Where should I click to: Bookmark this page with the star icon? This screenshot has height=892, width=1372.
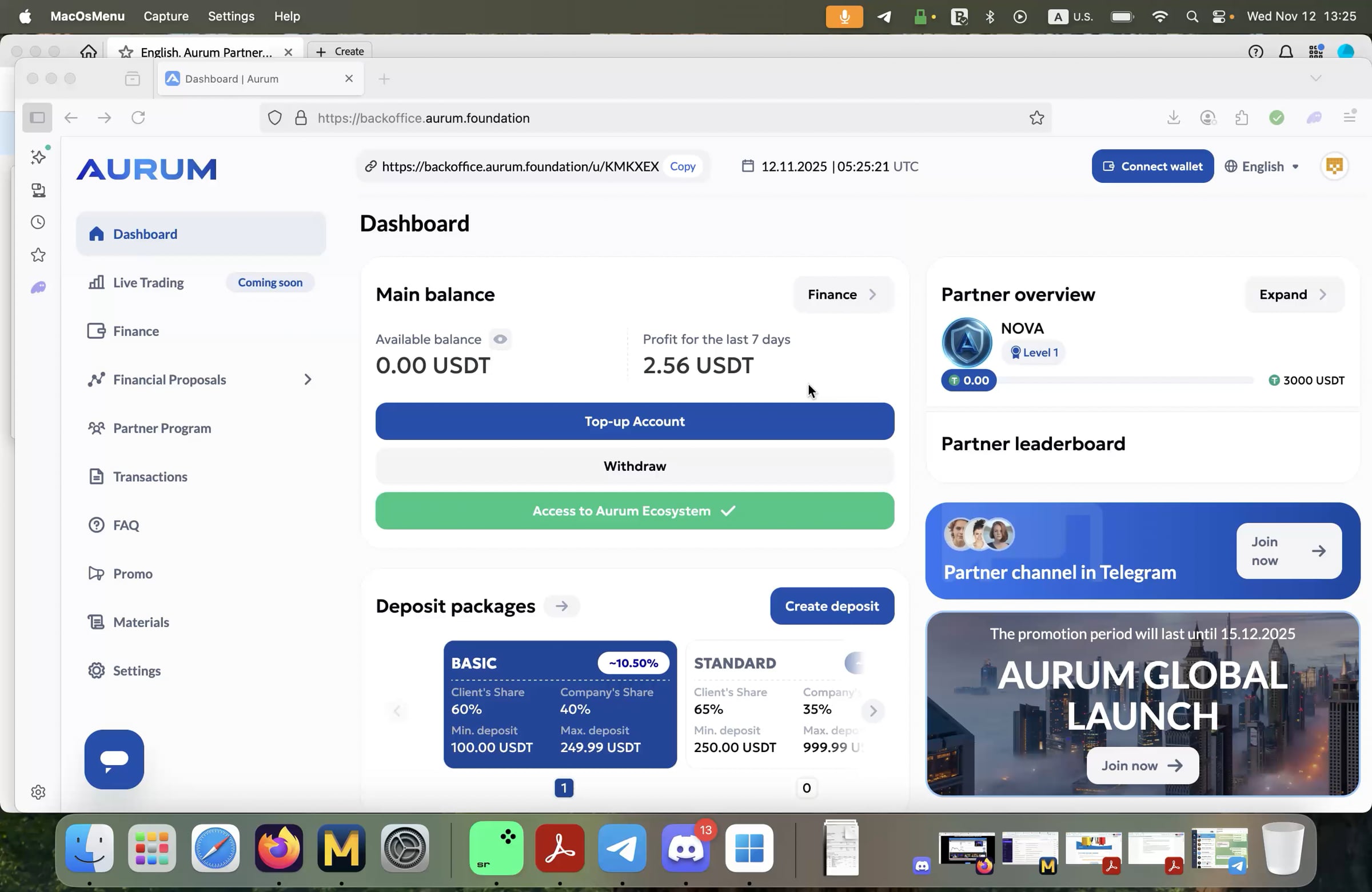(1036, 118)
